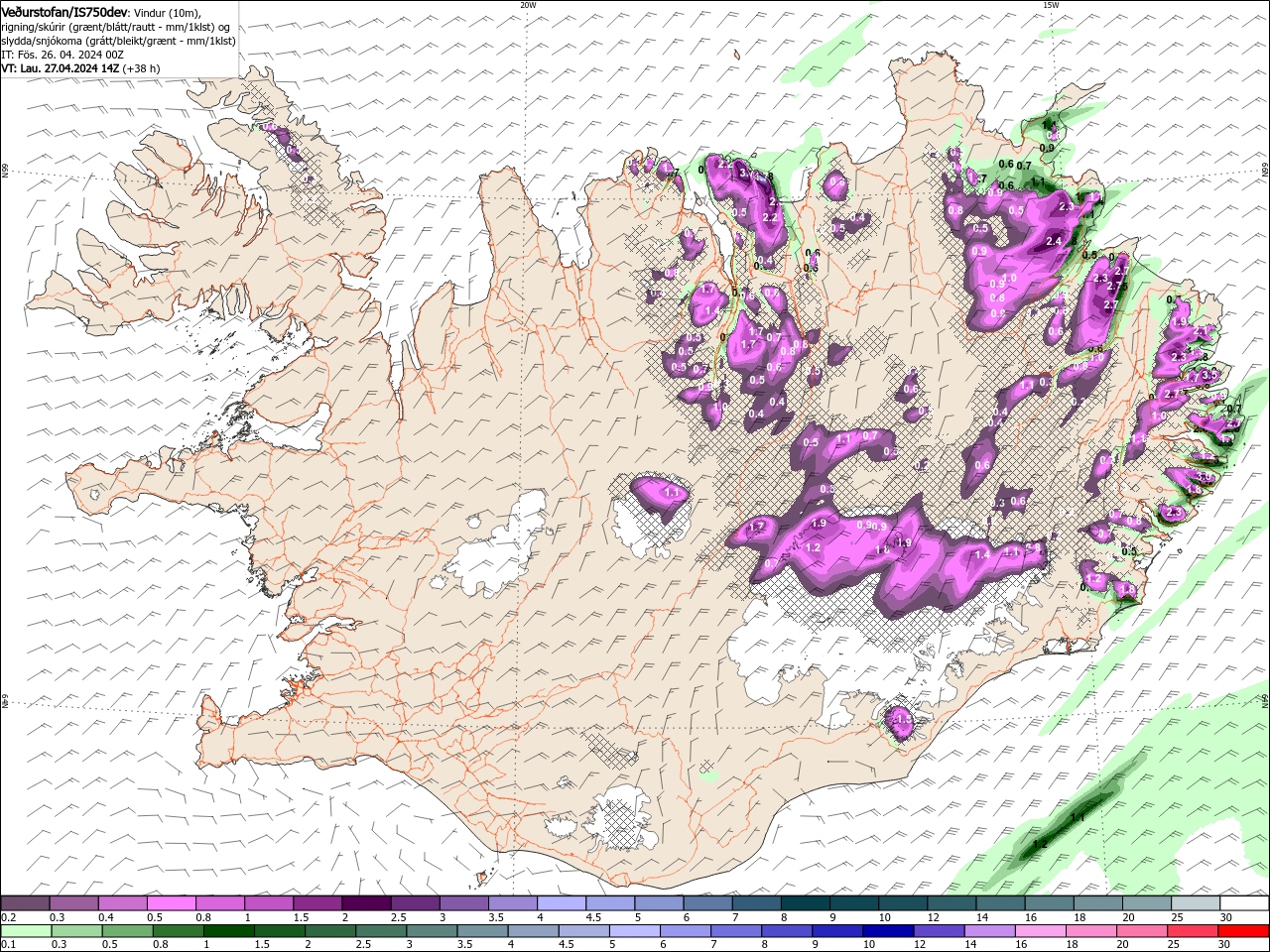Screen dimensions: 1270x952
Task: Select the gray-teal swatch starting at 3 in rain legend
Action: click(432, 931)
